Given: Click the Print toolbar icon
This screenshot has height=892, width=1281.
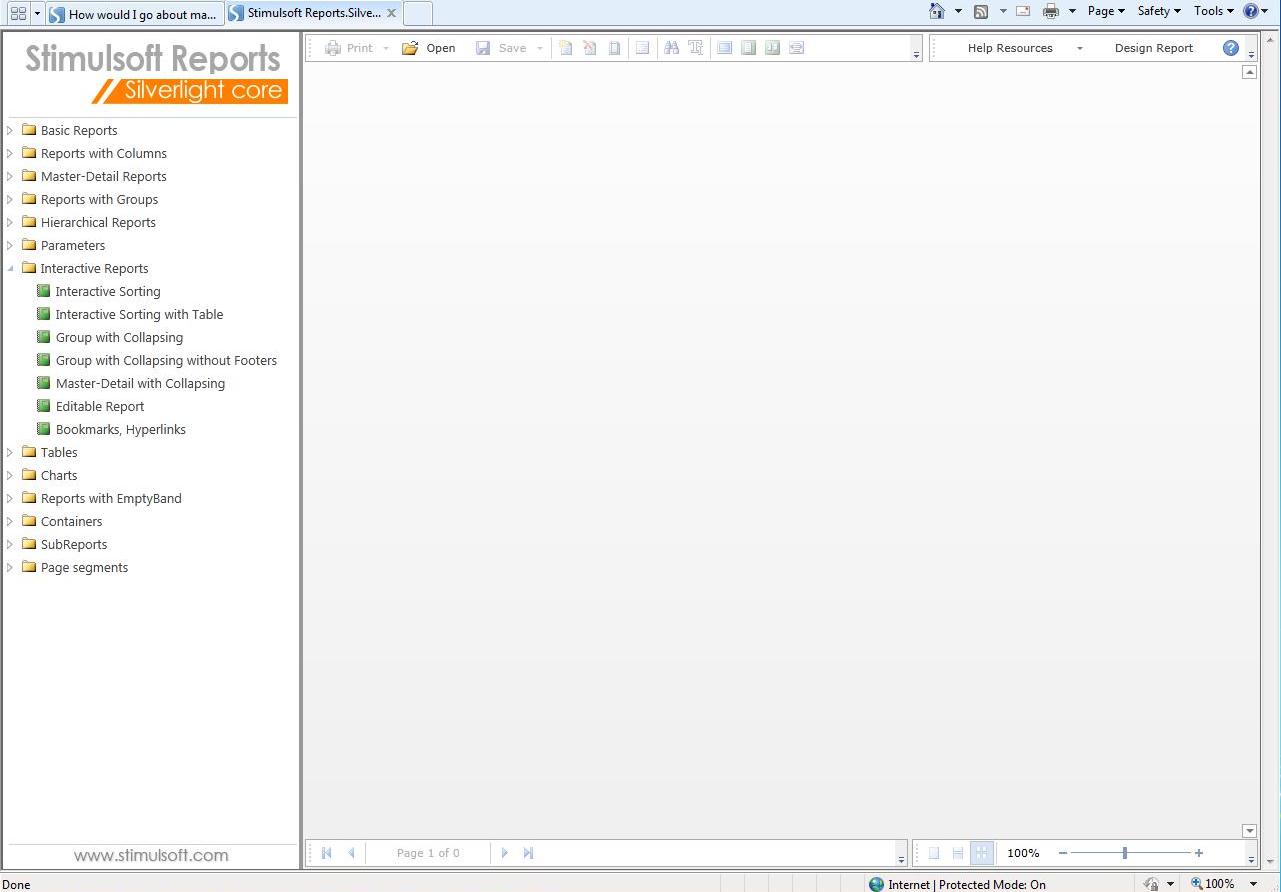Looking at the screenshot, I should pyautogui.click(x=333, y=48).
